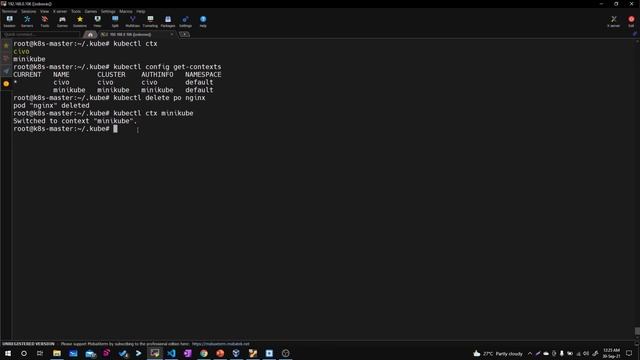Click the NAMESPACE column header text
The height and width of the screenshot is (360, 640).
(x=203, y=74)
